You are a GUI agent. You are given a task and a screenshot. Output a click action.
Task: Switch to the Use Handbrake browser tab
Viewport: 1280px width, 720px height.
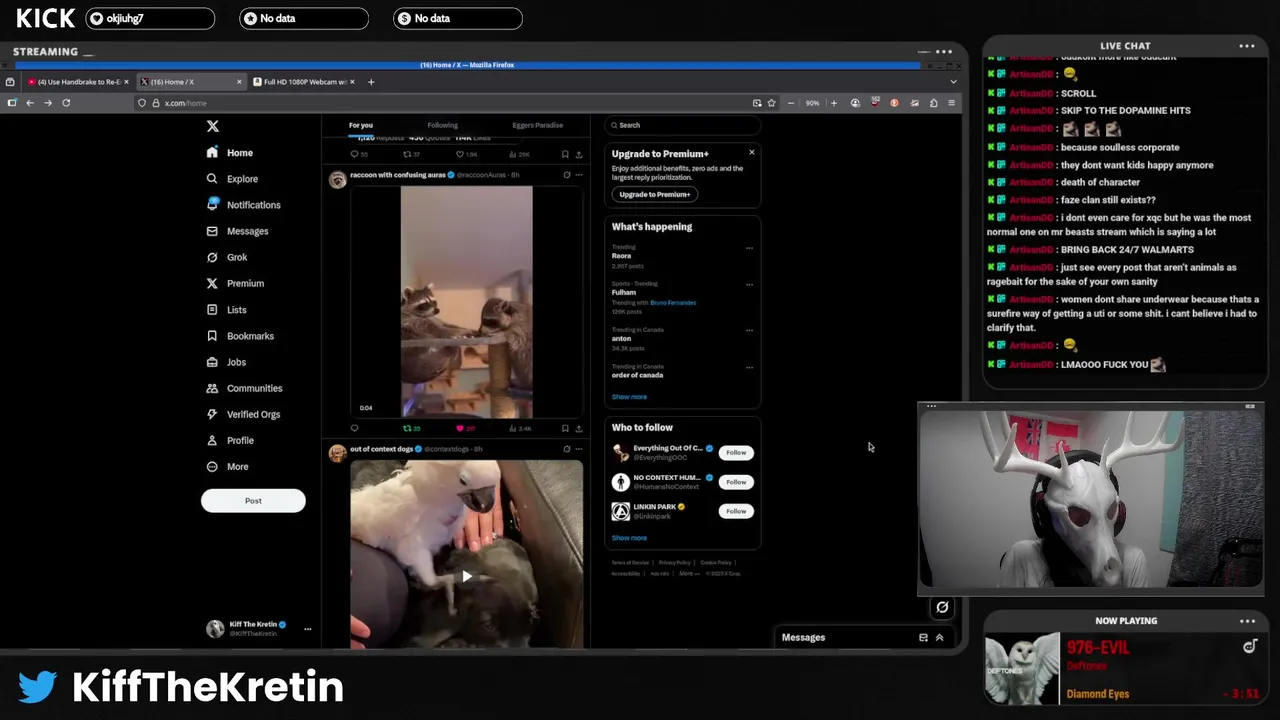(x=78, y=82)
